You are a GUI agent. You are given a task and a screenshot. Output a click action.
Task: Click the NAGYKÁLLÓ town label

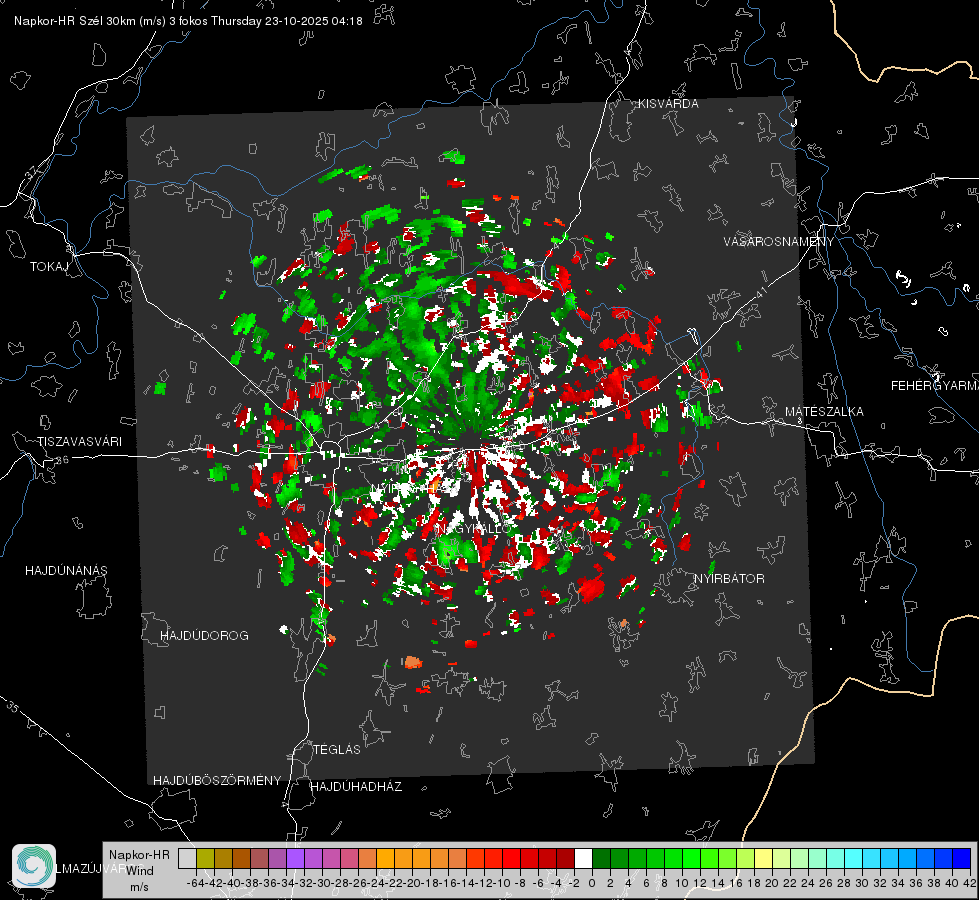tap(474, 529)
